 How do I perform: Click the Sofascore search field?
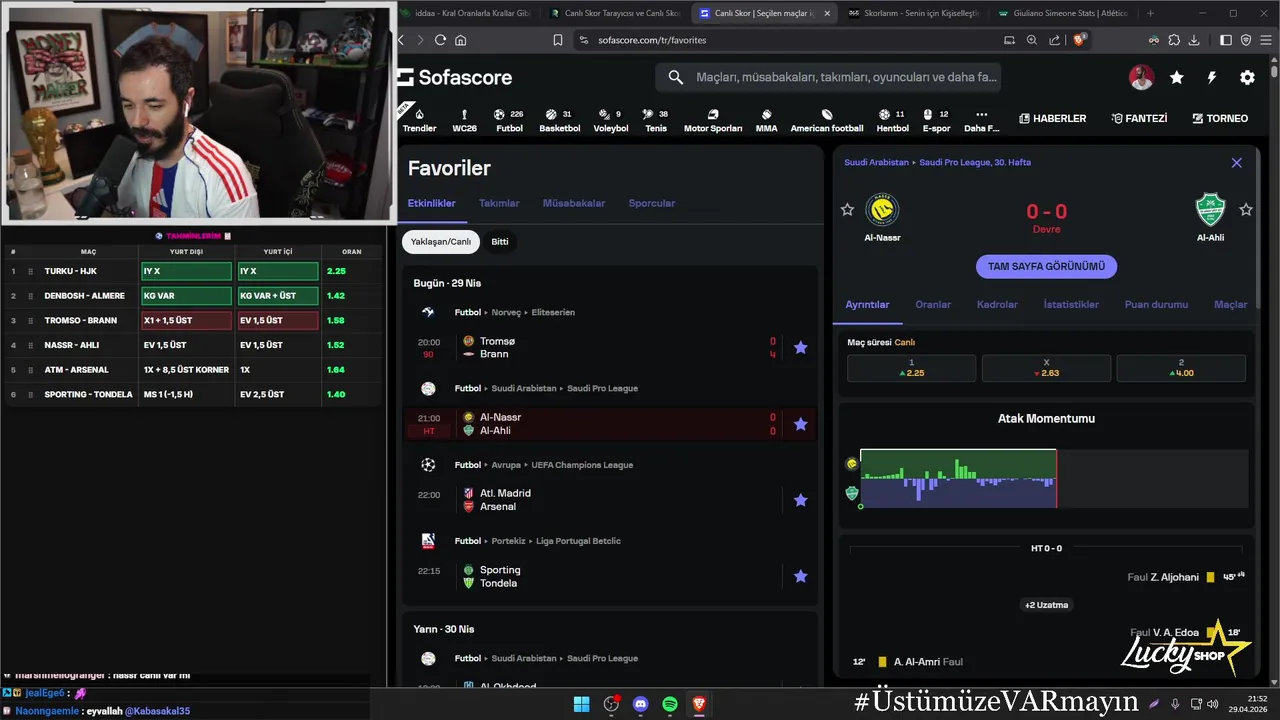tap(828, 77)
